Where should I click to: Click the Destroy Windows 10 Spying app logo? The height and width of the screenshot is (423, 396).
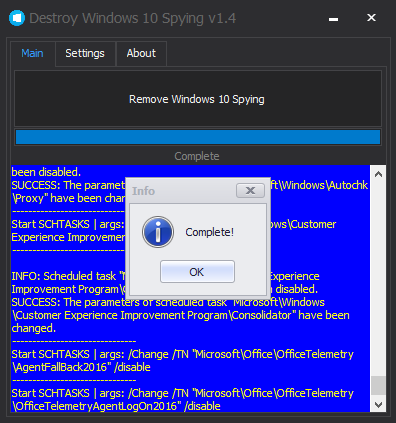click(17, 18)
